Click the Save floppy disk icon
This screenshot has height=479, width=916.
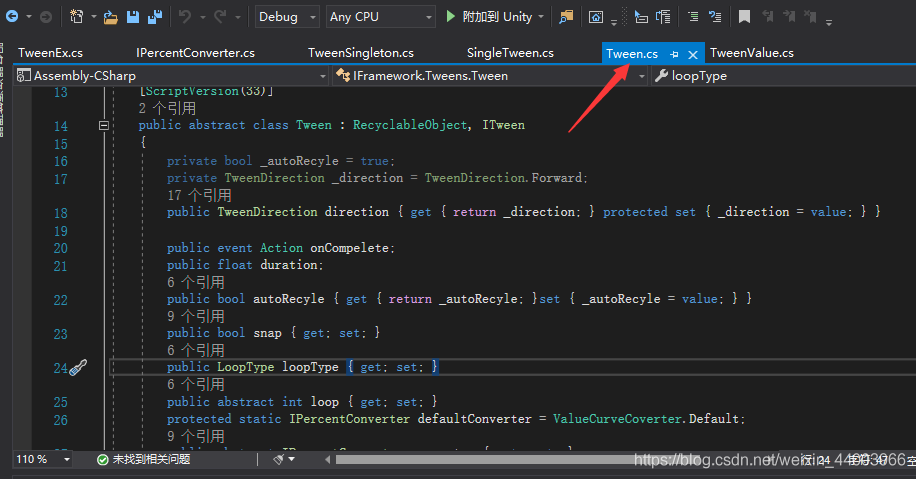133,17
